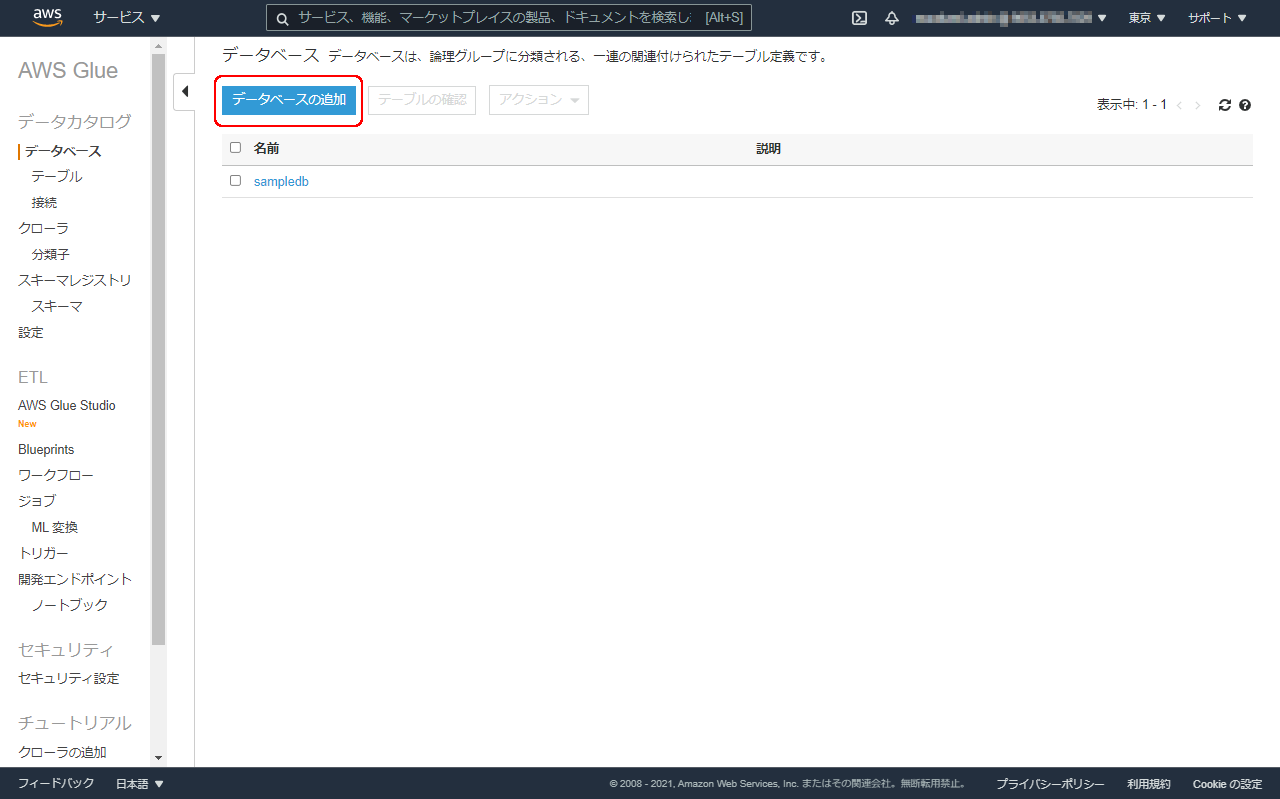Open the AWS home logo
This screenshot has width=1280, height=799.
[48, 17]
